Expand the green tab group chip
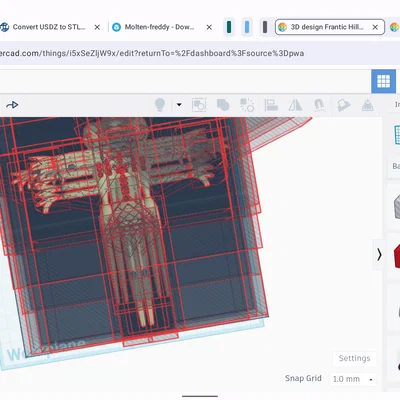Viewport: 400px width, 400px height. point(229,27)
